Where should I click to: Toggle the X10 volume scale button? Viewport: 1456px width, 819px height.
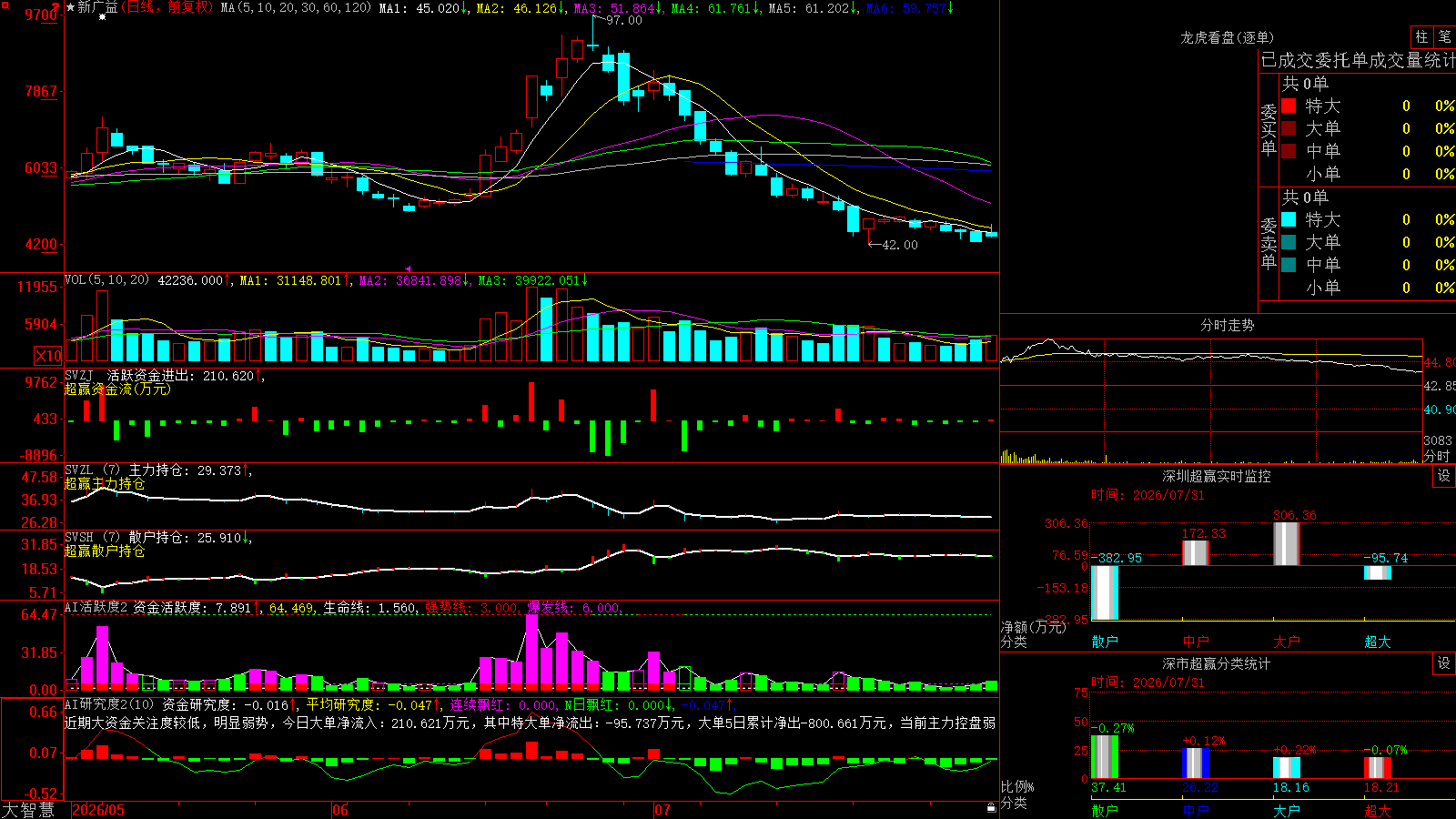(x=48, y=356)
